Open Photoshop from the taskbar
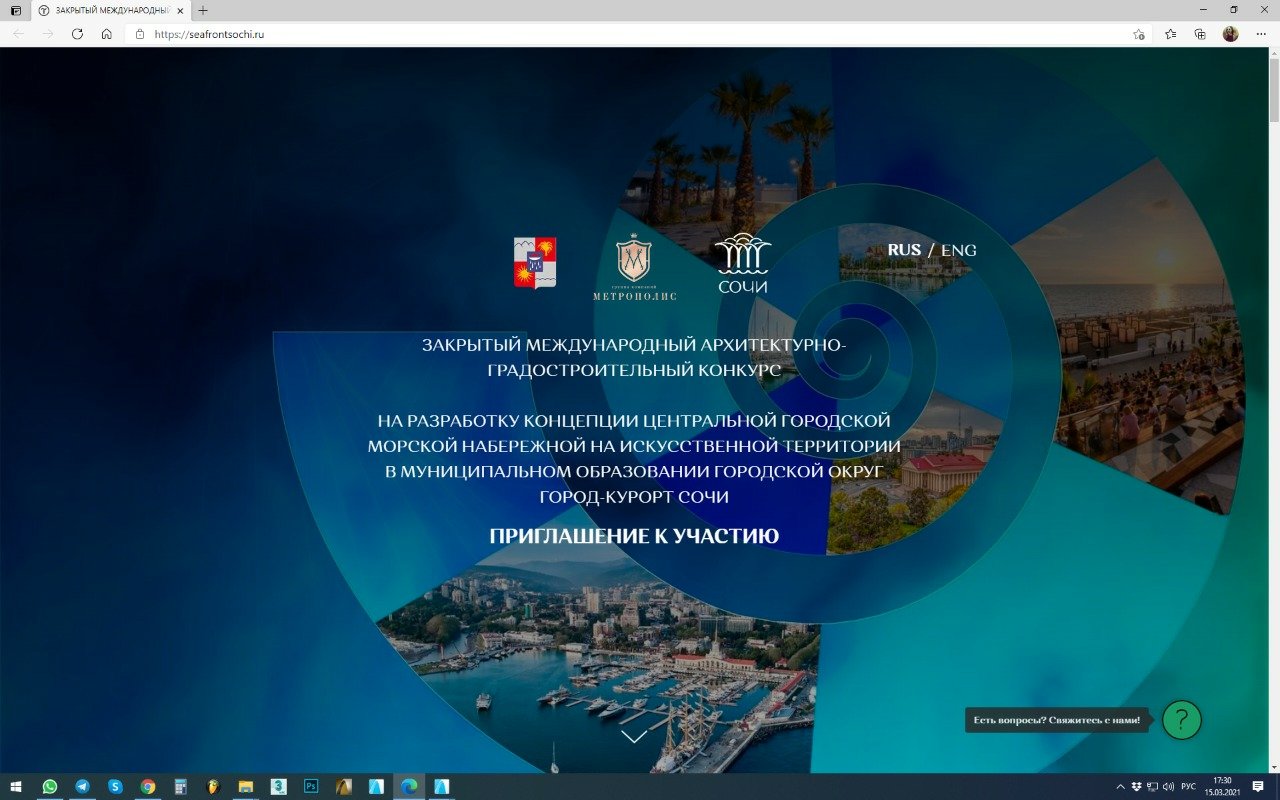The height and width of the screenshot is (800, 1280). pyautogui.click(x=311, y=786)
